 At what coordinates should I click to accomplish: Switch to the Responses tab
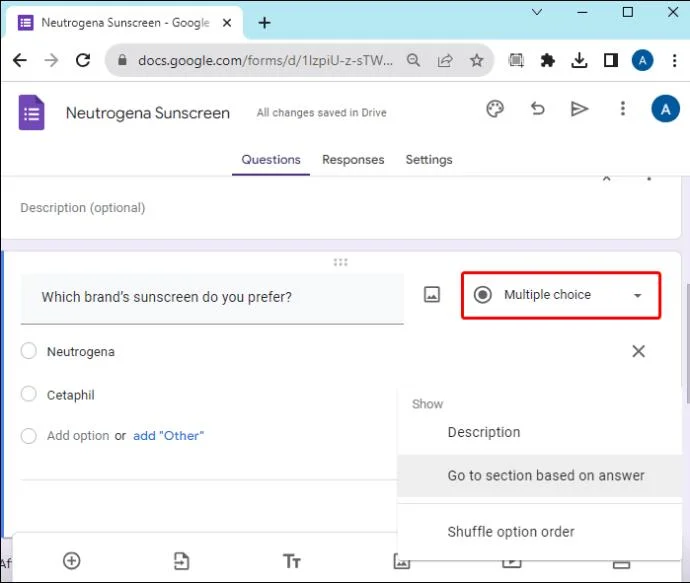tap(353, 159)
